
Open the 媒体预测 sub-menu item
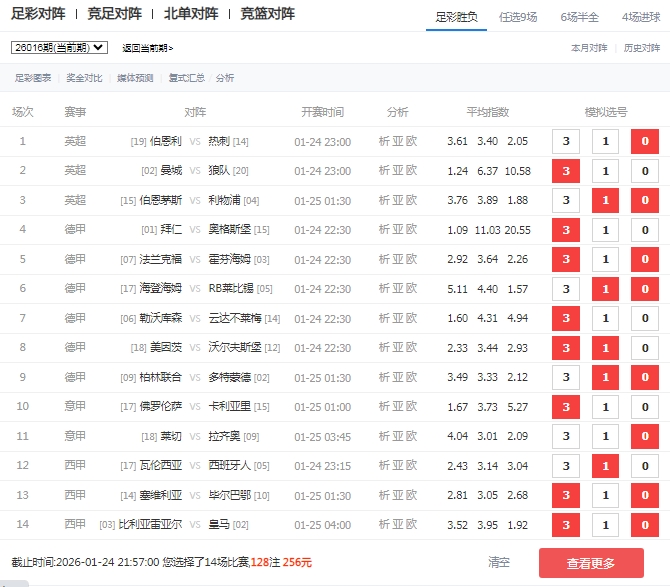pos(135,78)
